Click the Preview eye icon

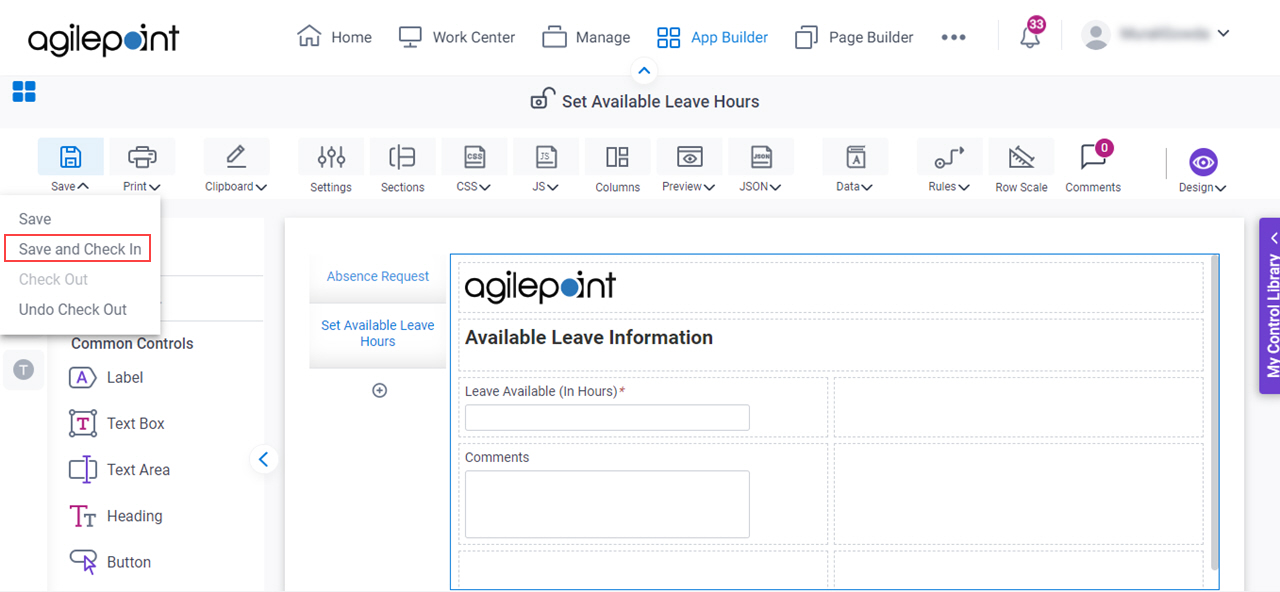tap(689, 157)
